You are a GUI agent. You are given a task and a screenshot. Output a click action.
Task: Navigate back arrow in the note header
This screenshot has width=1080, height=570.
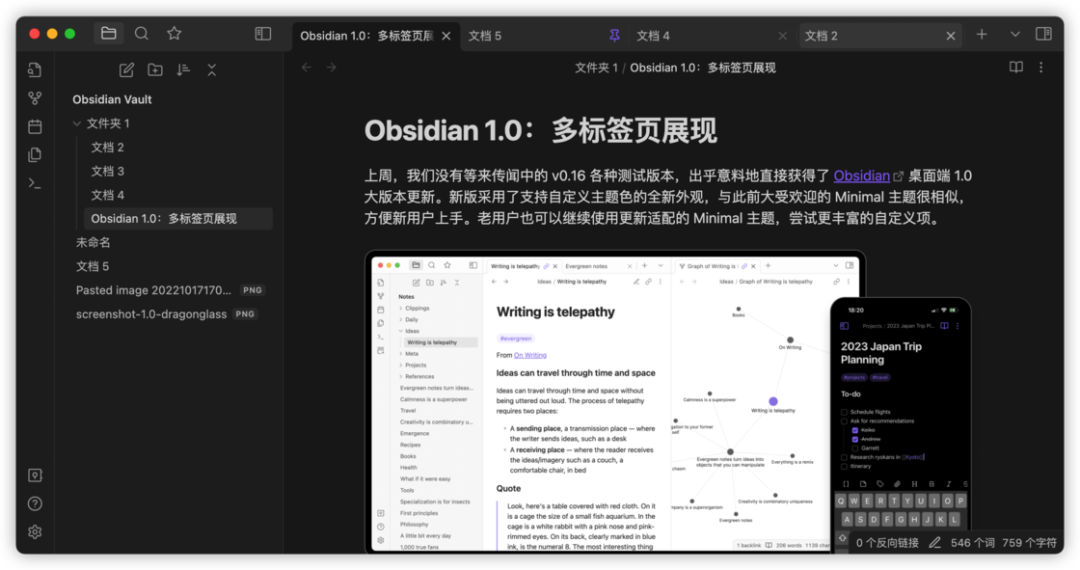click(307, 67)
